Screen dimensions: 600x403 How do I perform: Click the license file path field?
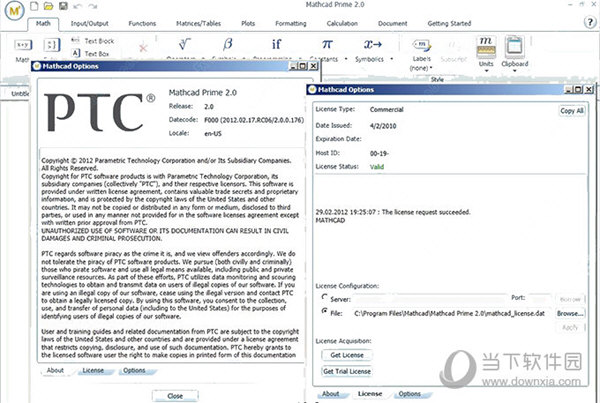click(452, 313)
